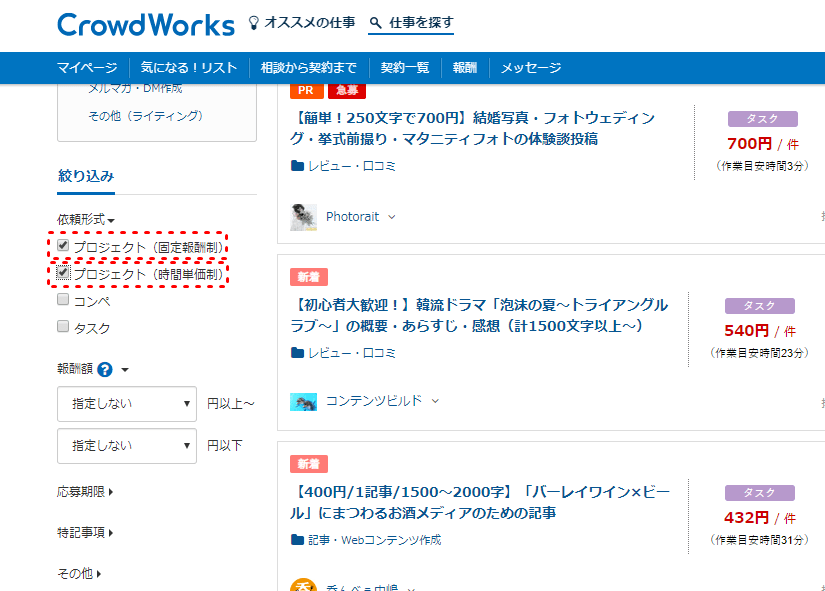
Task: Expand the 応募期限 filter section
Action: pos(85,492)
